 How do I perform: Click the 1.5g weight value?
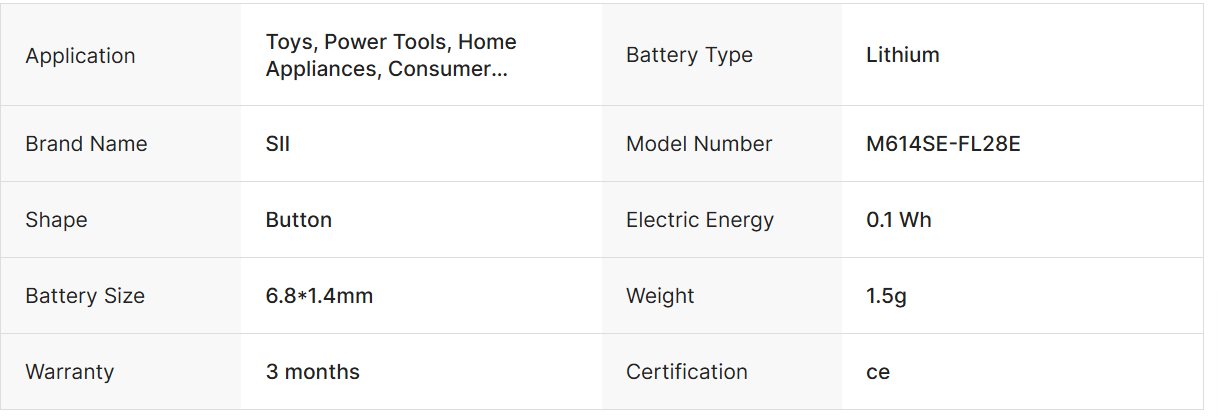[887, 296]
